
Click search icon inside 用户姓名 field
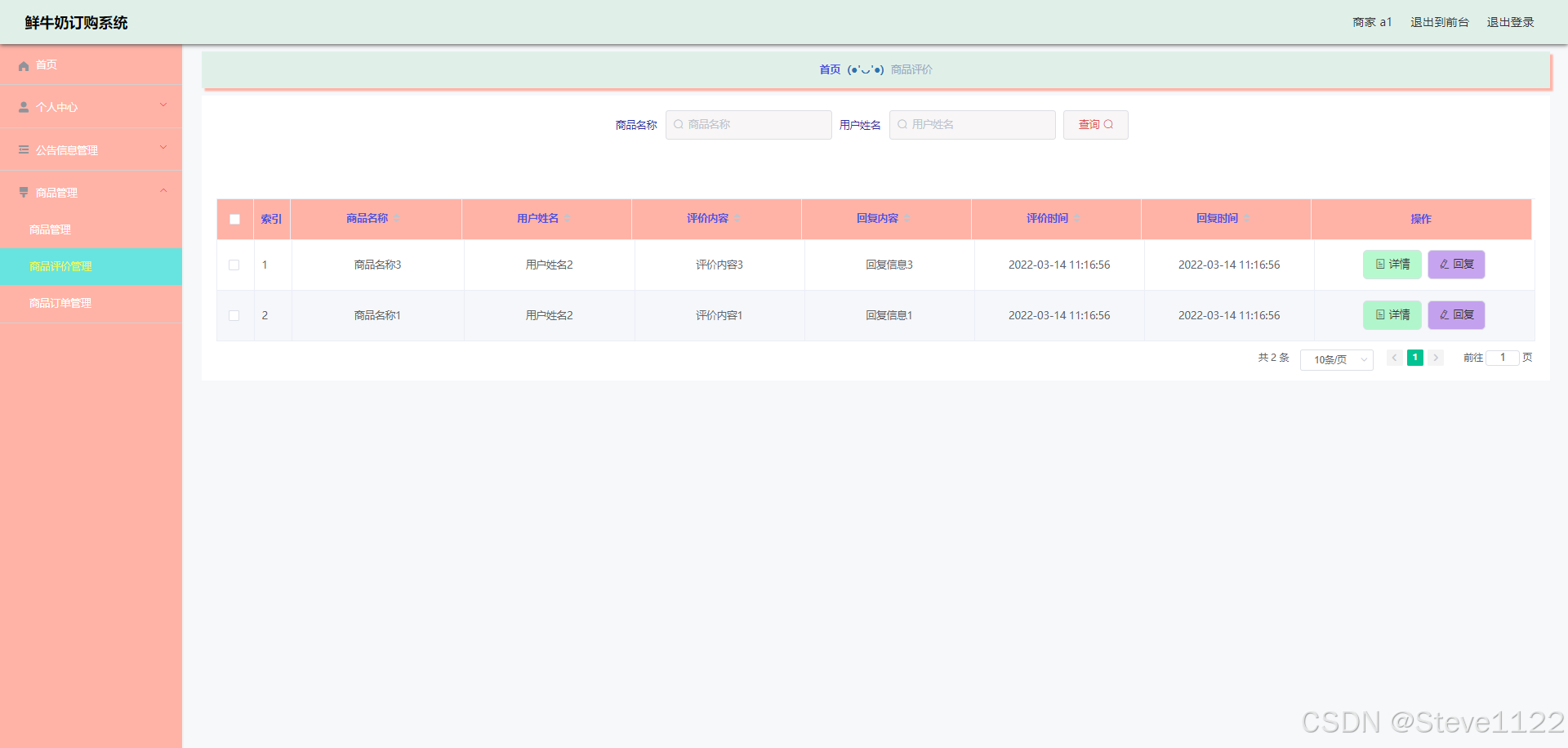click(x=902, y=125)
